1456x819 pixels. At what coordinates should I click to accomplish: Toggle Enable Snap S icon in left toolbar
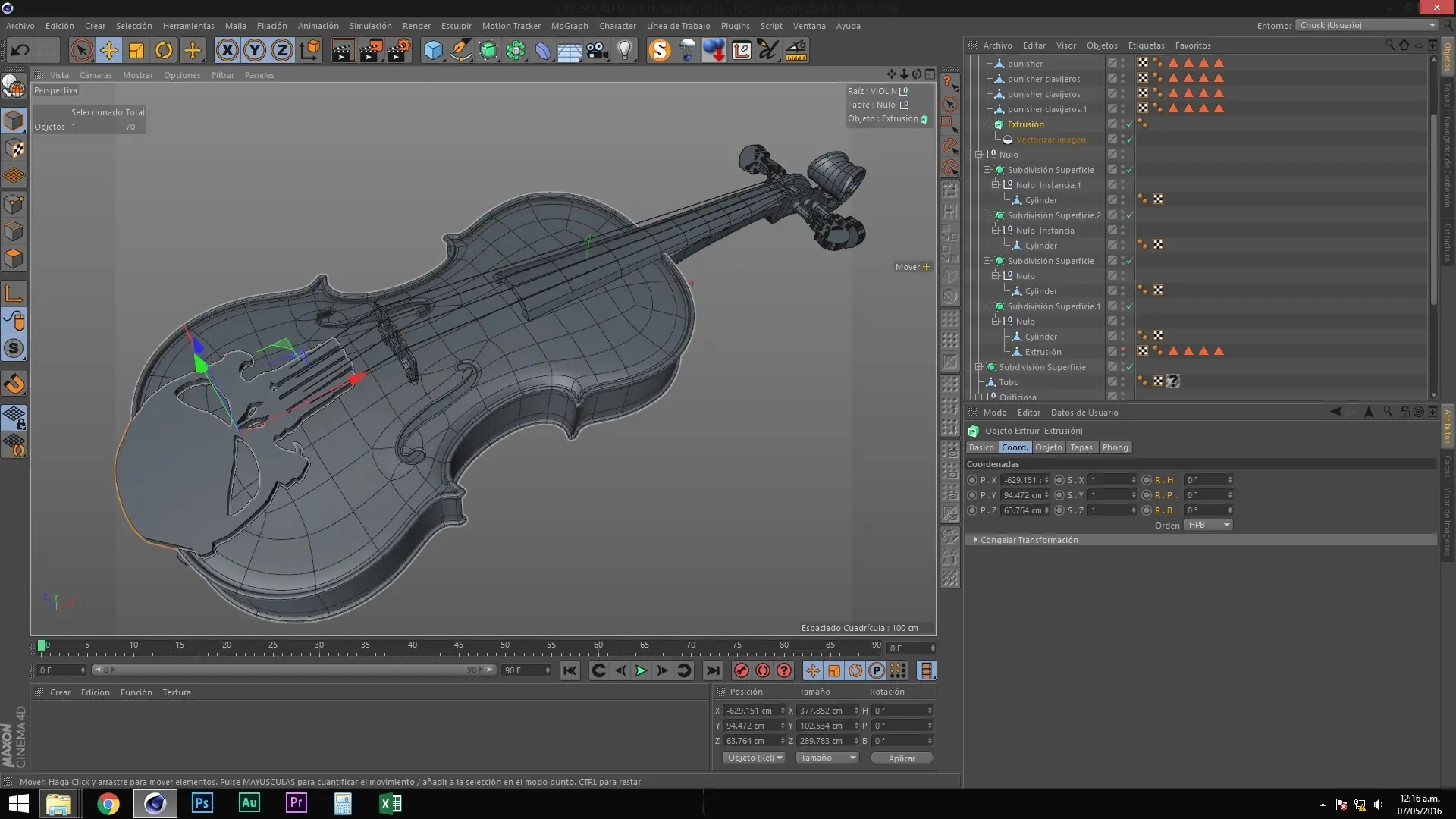14,349
